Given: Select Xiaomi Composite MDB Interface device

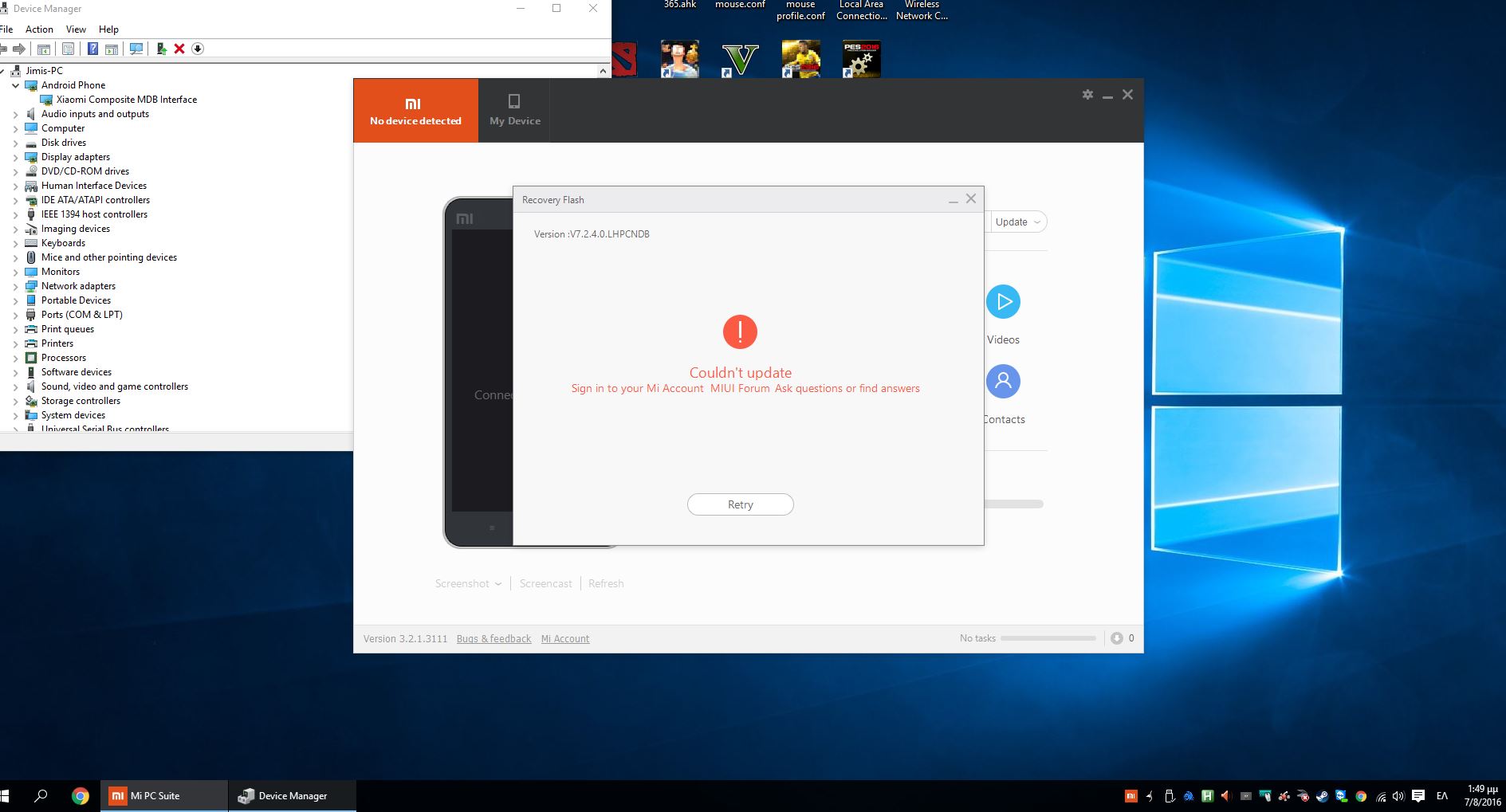Looking at the screenshot, I should tap(126, 100).
